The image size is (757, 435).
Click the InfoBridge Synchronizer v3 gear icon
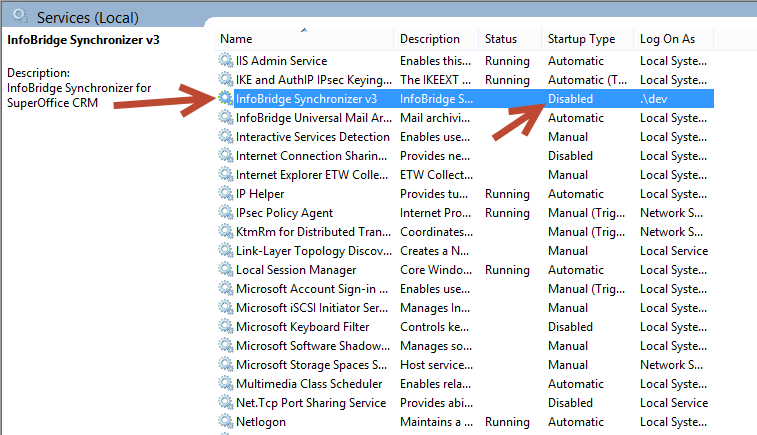(225, 98)
